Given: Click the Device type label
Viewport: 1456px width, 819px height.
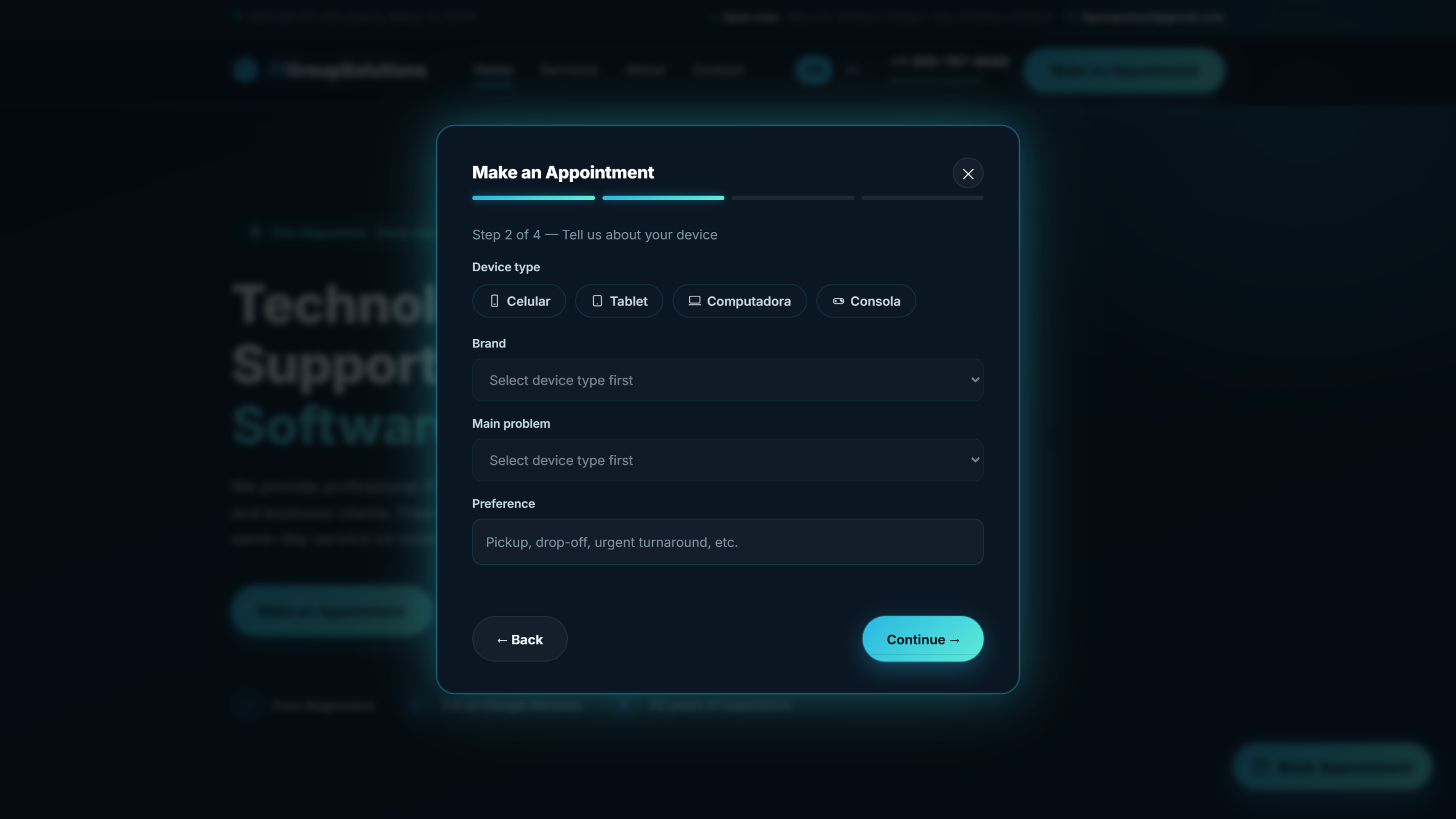Looking at the screenshot, I should pos(506,267).
